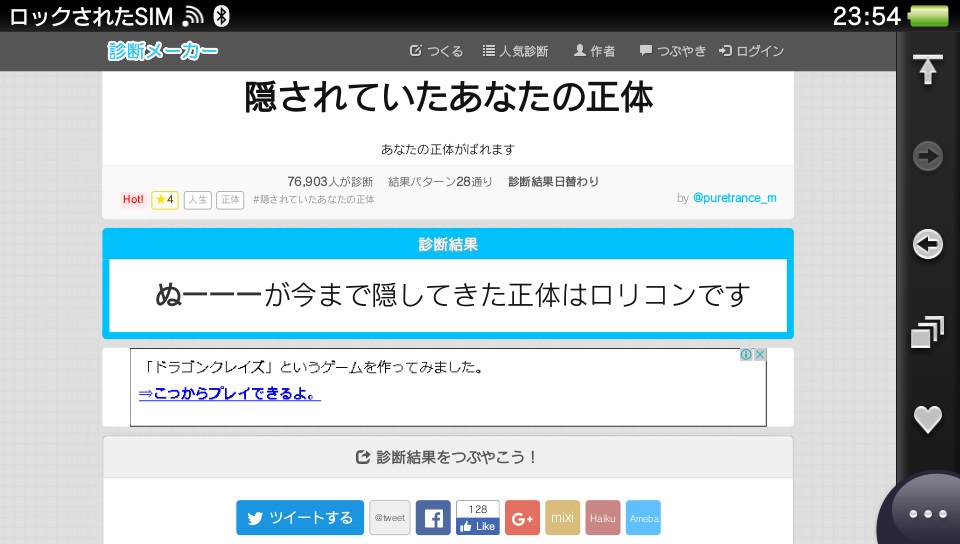Screen dimensions: 960x544
Task: Tap the heart bookmark icon
Action: coord(928,420)
